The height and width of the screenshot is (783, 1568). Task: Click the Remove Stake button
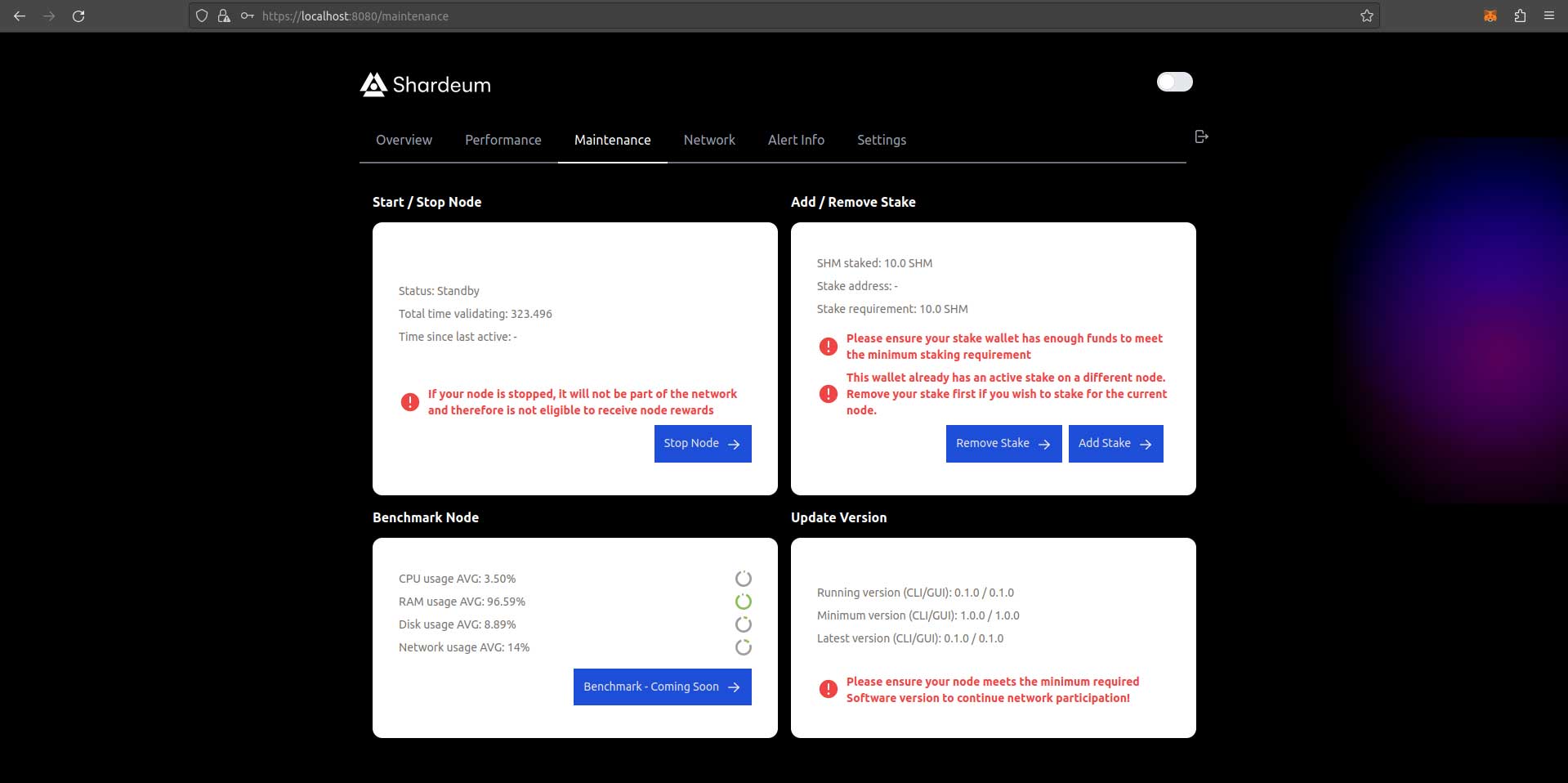pyautogui.click(x=1003, y=444)
